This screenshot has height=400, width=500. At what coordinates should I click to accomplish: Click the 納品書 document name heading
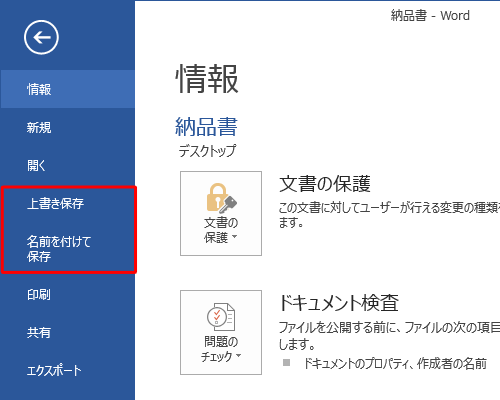click(206, 127)
